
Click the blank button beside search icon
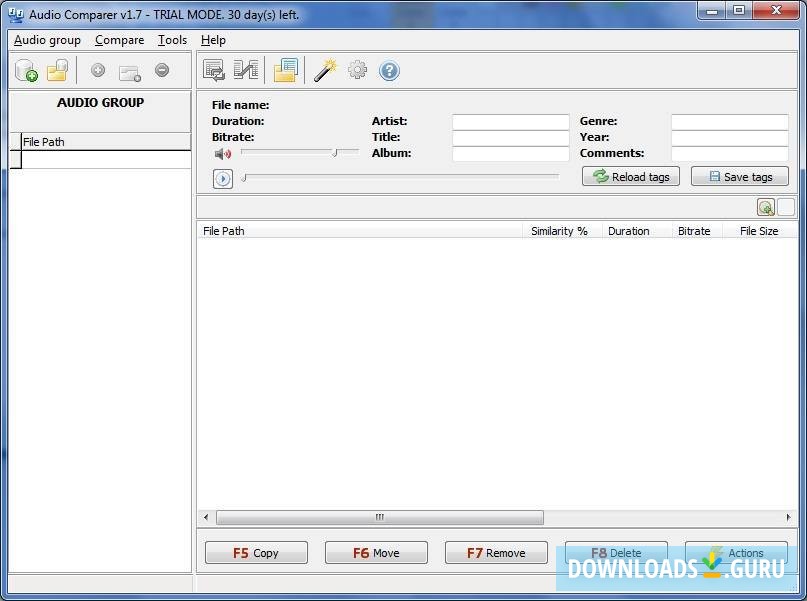[x=785, y=207]
